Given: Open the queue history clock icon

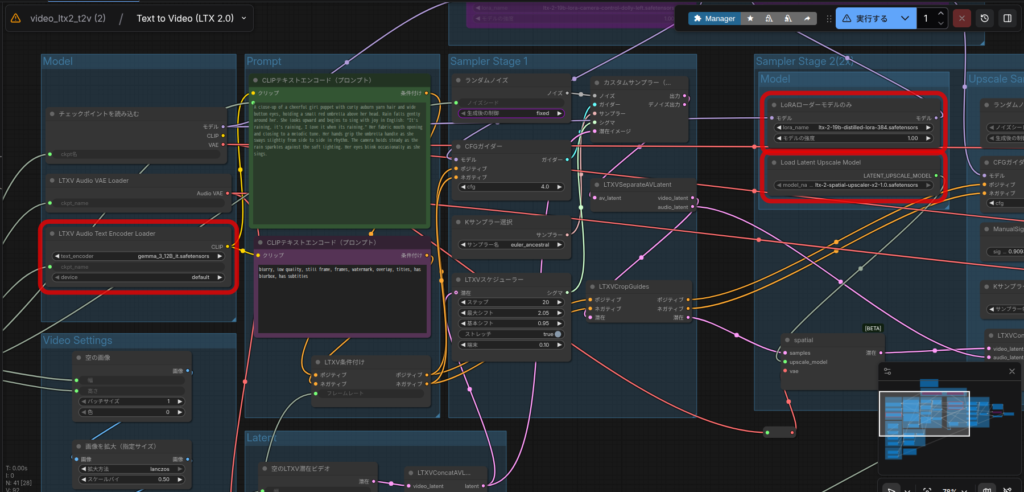Looking at the screenshot, I should (x=985, y=18).
